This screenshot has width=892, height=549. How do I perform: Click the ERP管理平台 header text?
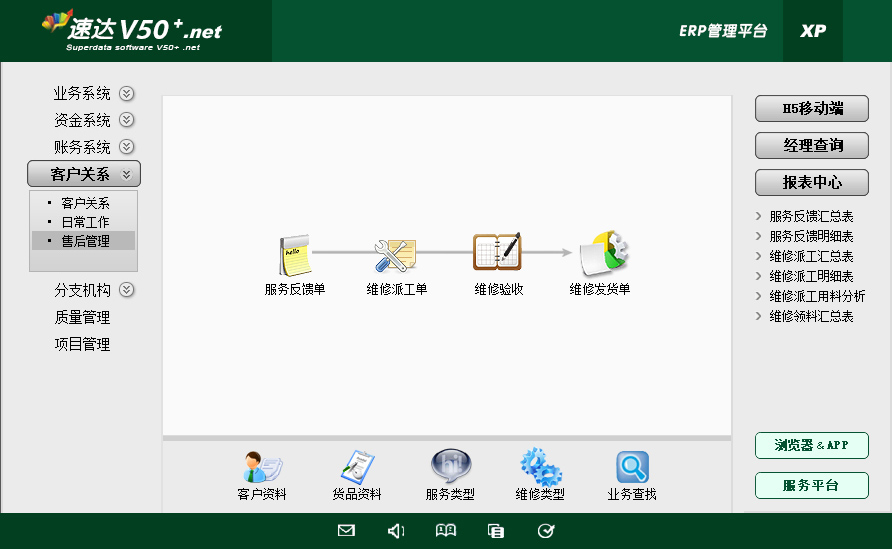[x=723, y=31]
